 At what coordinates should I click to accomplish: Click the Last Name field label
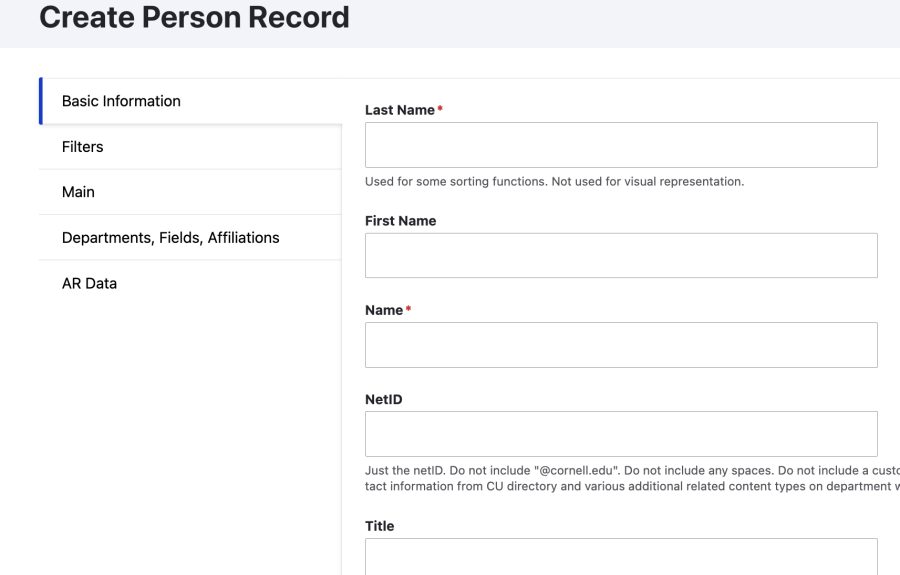click(x=399, y=110)
